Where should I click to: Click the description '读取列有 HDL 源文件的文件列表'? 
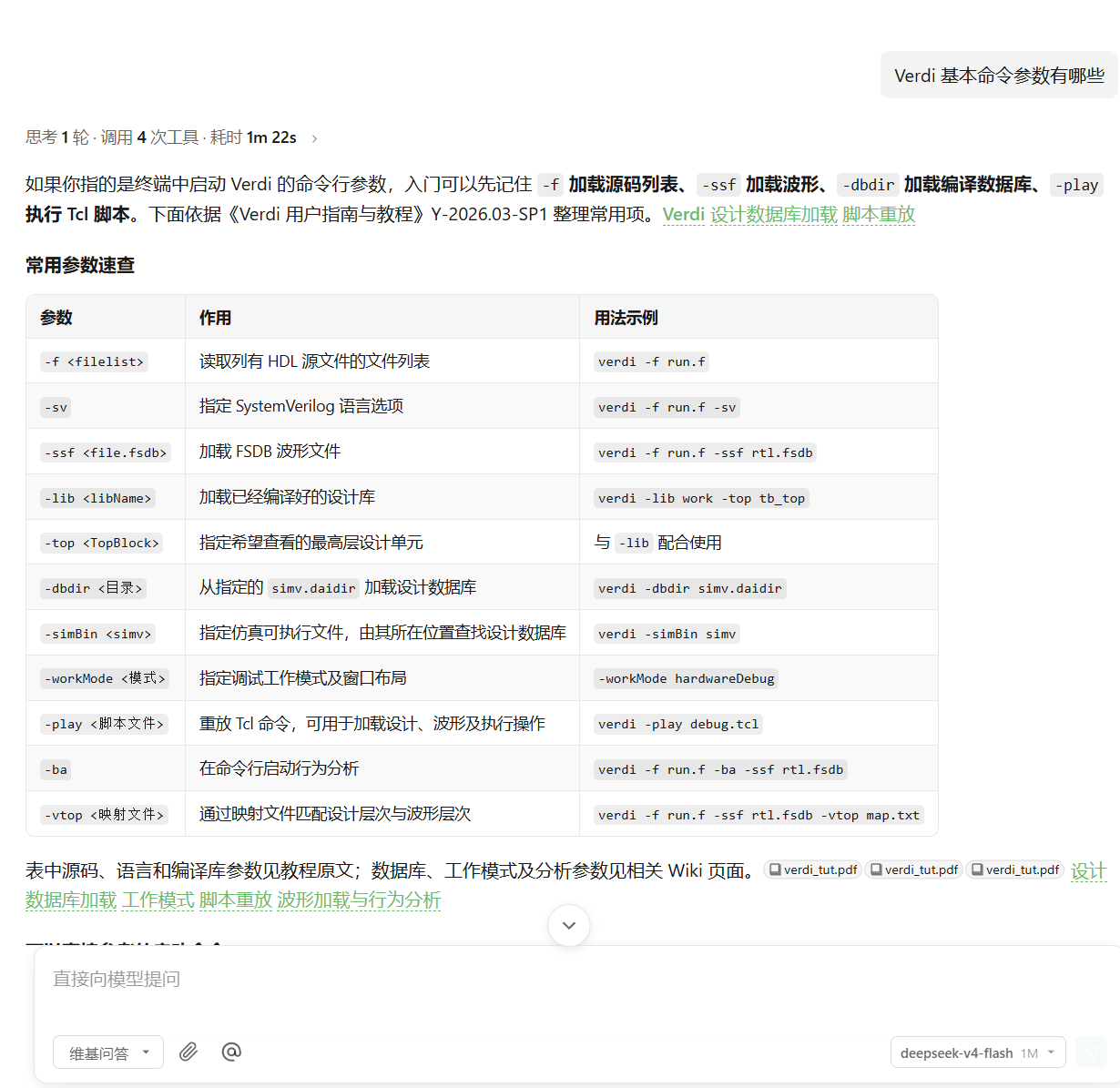pyautogui.click(x=314, y=361)
